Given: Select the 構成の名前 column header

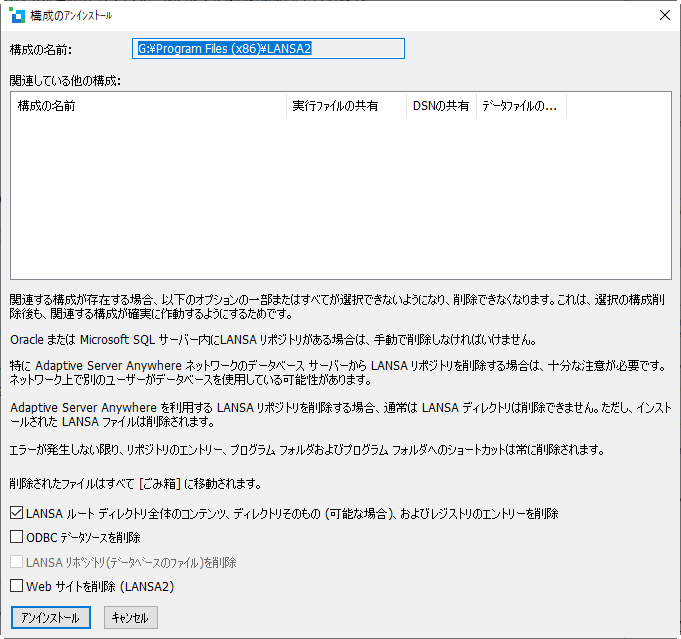Looking at the screenshot, I should coord(149,106).
